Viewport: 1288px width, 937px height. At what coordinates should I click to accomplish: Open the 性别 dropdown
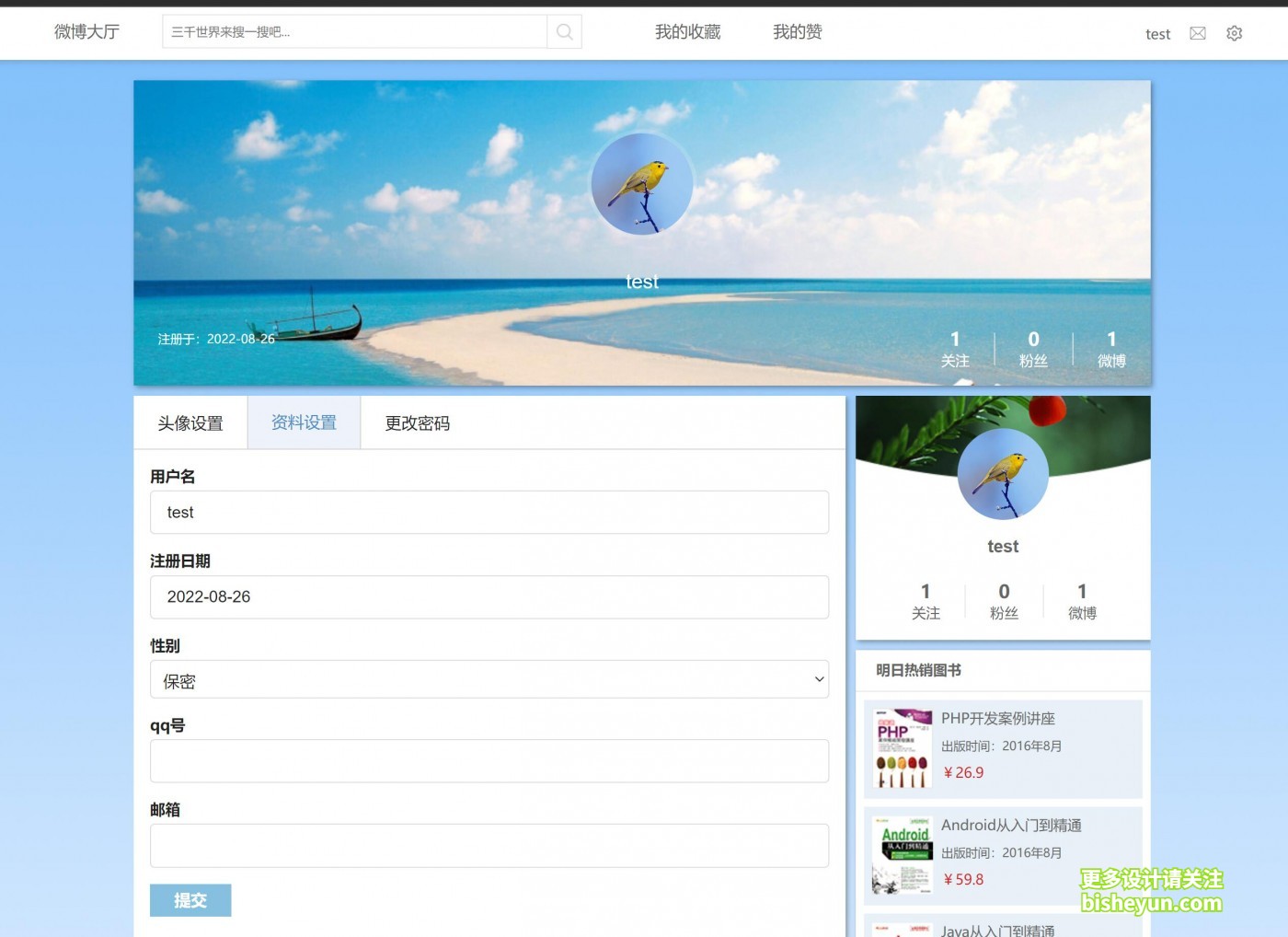[x=489, y=679]
